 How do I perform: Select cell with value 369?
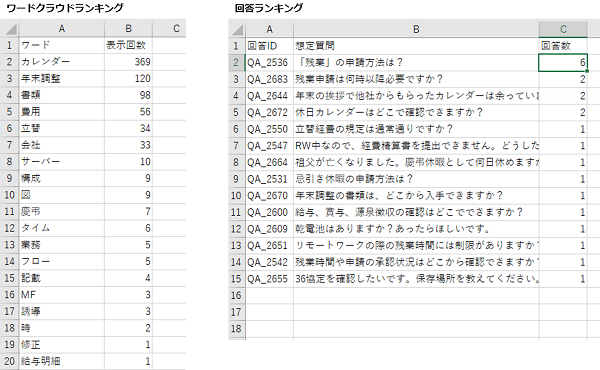[x=128, y=62]
